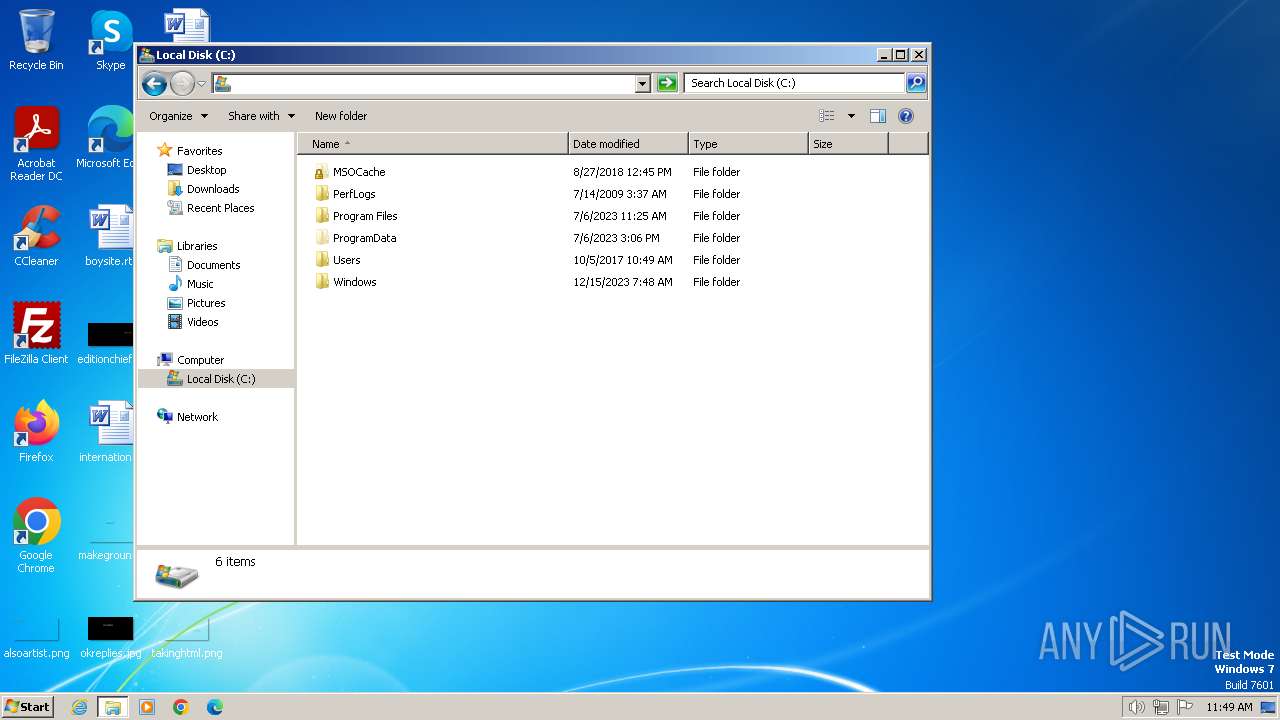Image resolution: width=1280 pixels, height=720 pixels.
Task: Click the Firefox desktop icon
Action: (36, 432)
